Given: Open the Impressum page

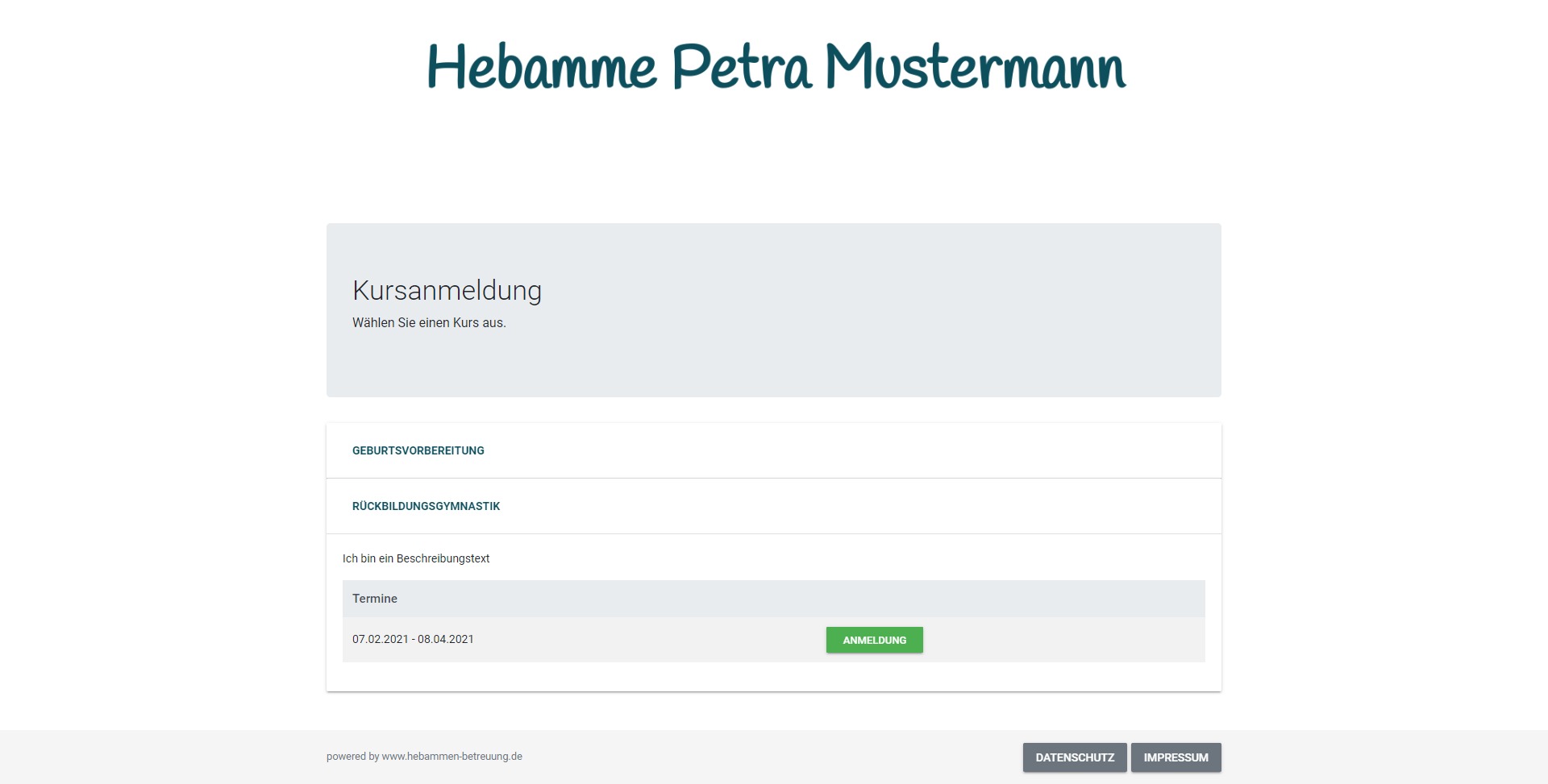Looking at the screenshot, I should pos(1176,757).
